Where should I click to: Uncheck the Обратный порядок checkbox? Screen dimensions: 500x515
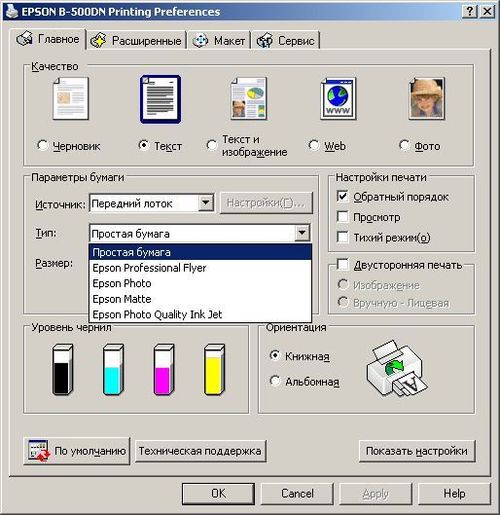coord(343,196)
